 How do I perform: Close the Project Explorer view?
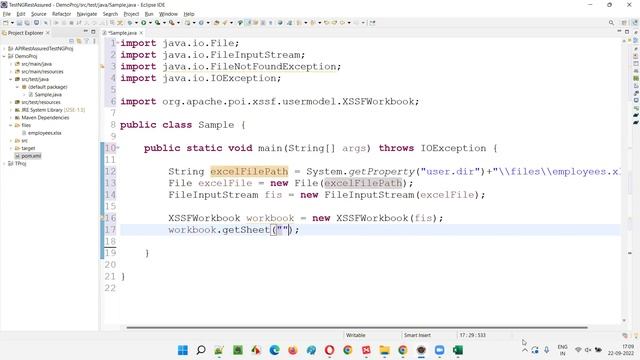tap(48, 33)
